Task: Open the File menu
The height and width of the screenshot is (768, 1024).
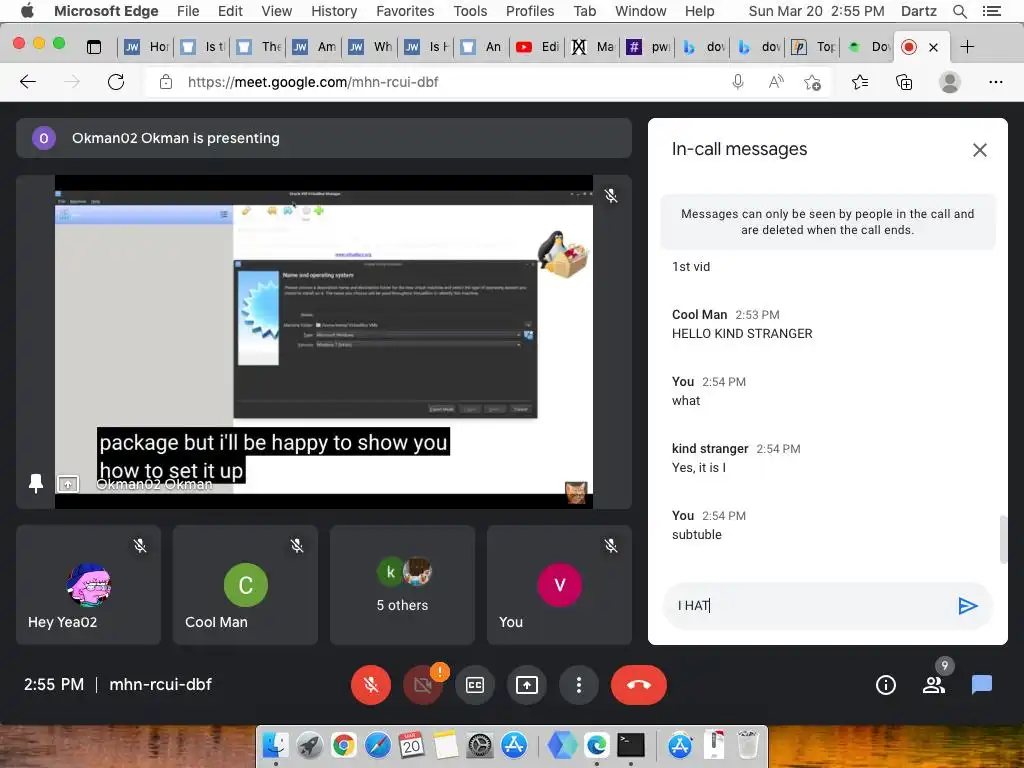Action: pos(188,11)
